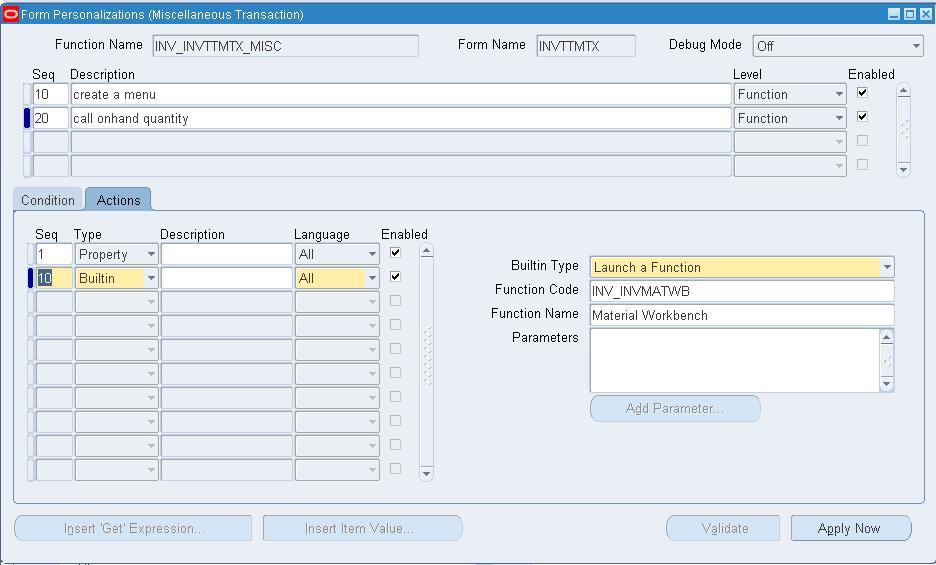The width and height of the screenshot is (936, 565).
Task: Click the Seq field with value 10 in rules
Action: pos(50,94)
